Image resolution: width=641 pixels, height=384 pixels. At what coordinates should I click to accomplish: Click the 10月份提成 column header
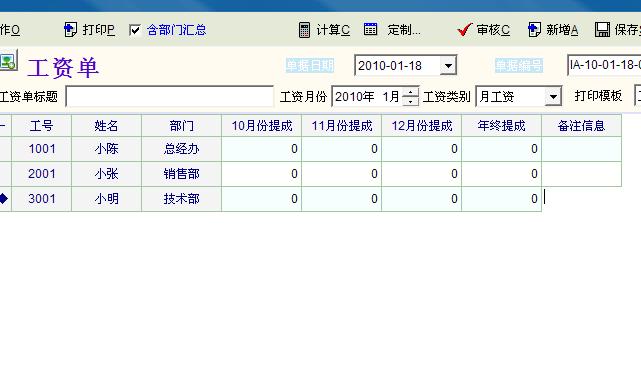(262, 126)
